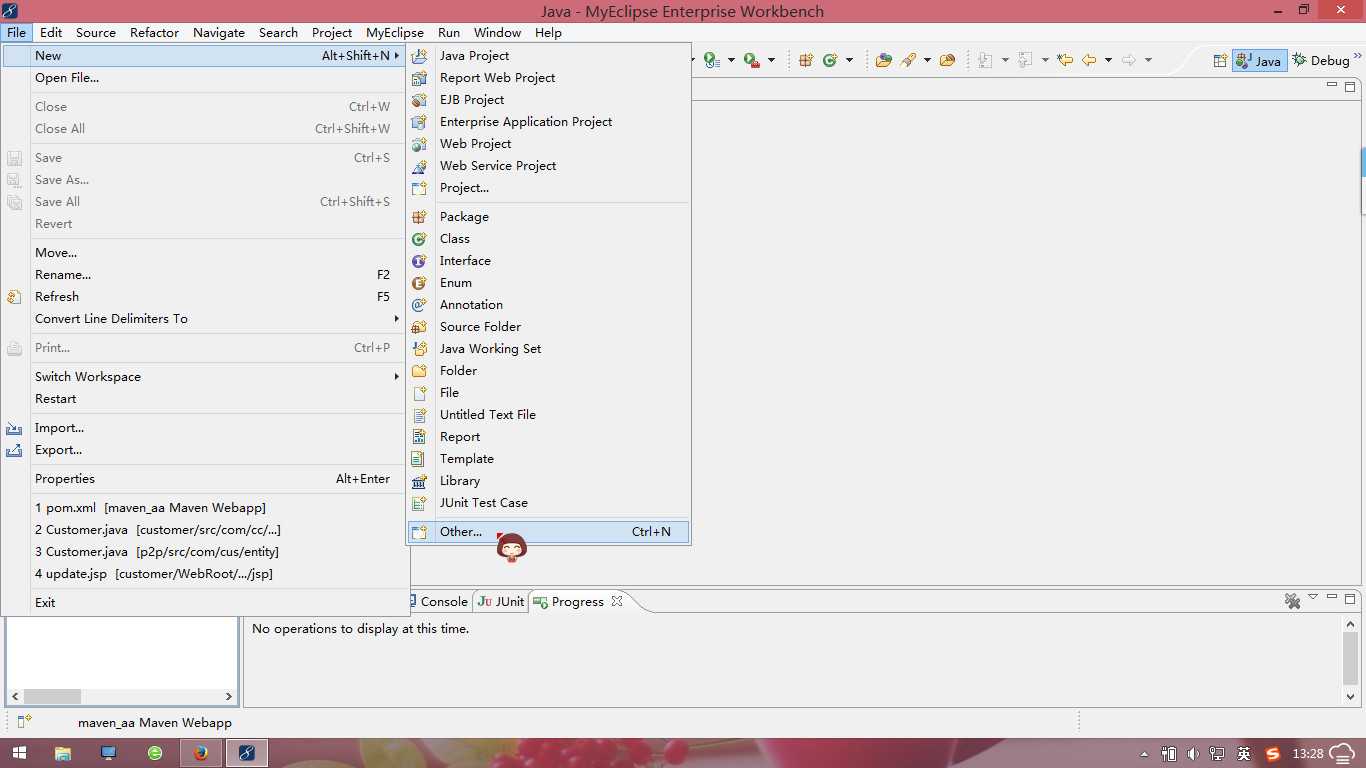
Task: Click the Library icon in the submenu
Action: (x=420, y=481)
